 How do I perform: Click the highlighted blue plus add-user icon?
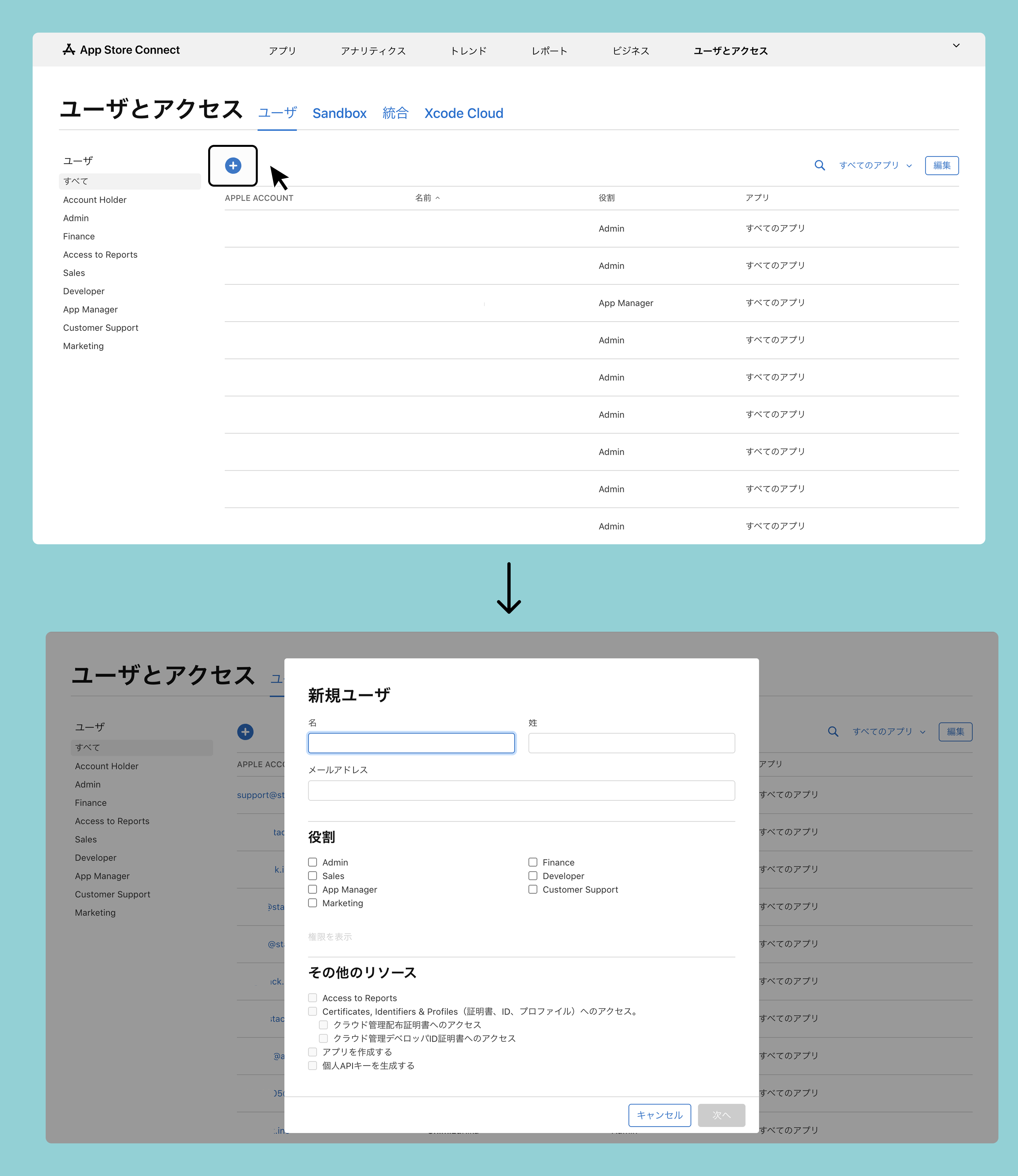pyautogui.click(x=233, y=165)
